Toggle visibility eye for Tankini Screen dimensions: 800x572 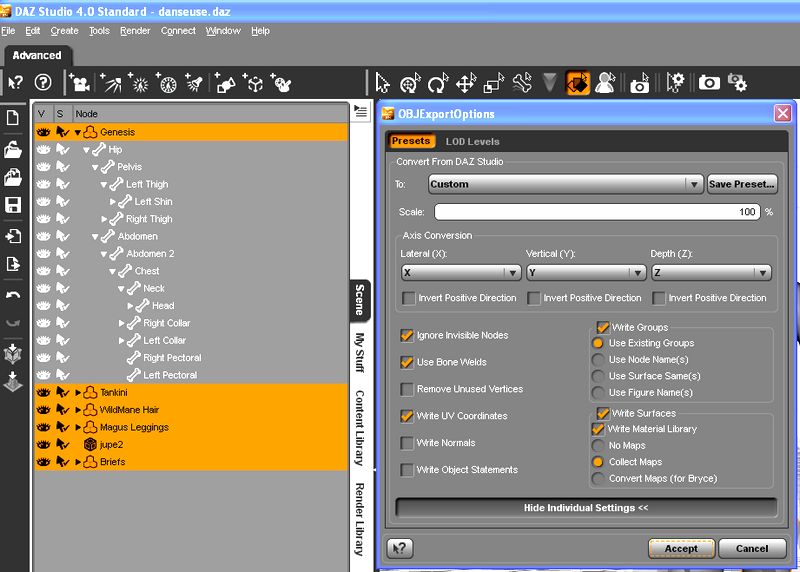coord(43,392)
